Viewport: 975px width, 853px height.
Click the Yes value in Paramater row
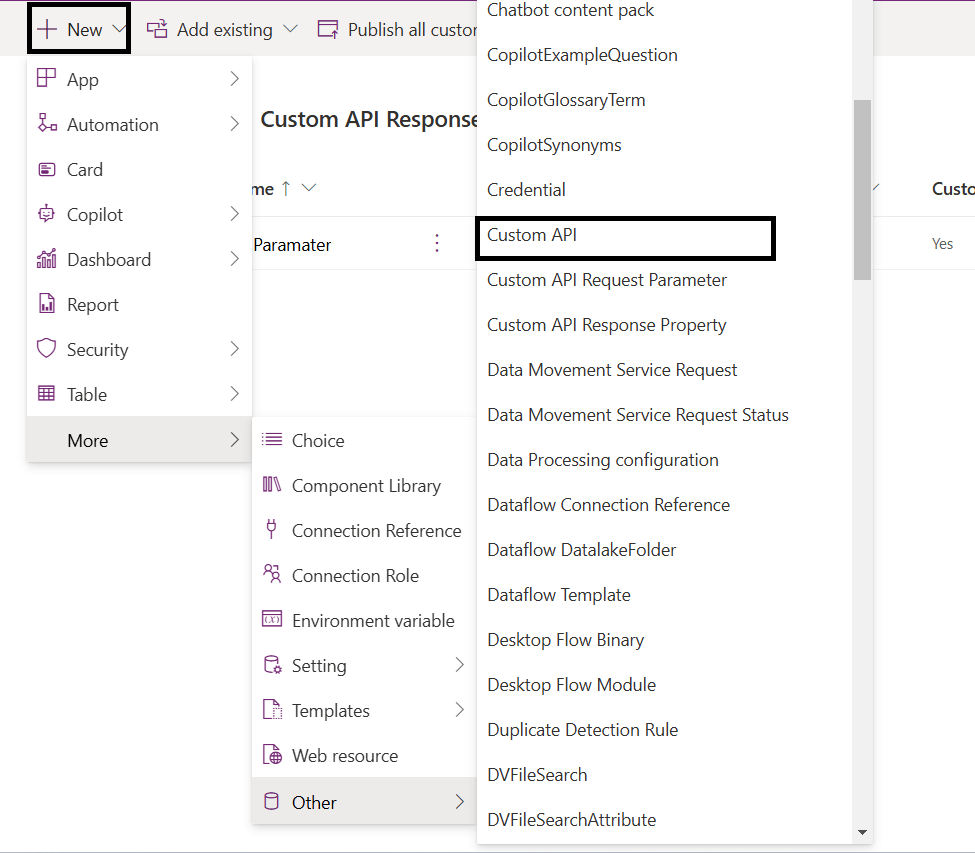pos(942,244)
